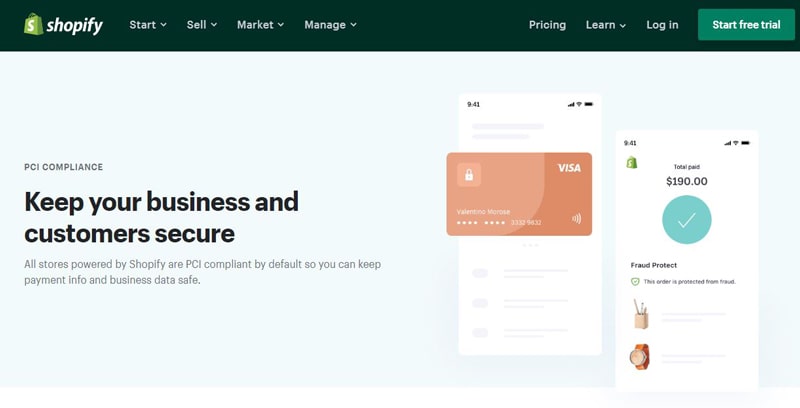The width and height of the screenshot is (800, 408).
Task: Click the green shield fraud protection icon
Action: (635, 282)
